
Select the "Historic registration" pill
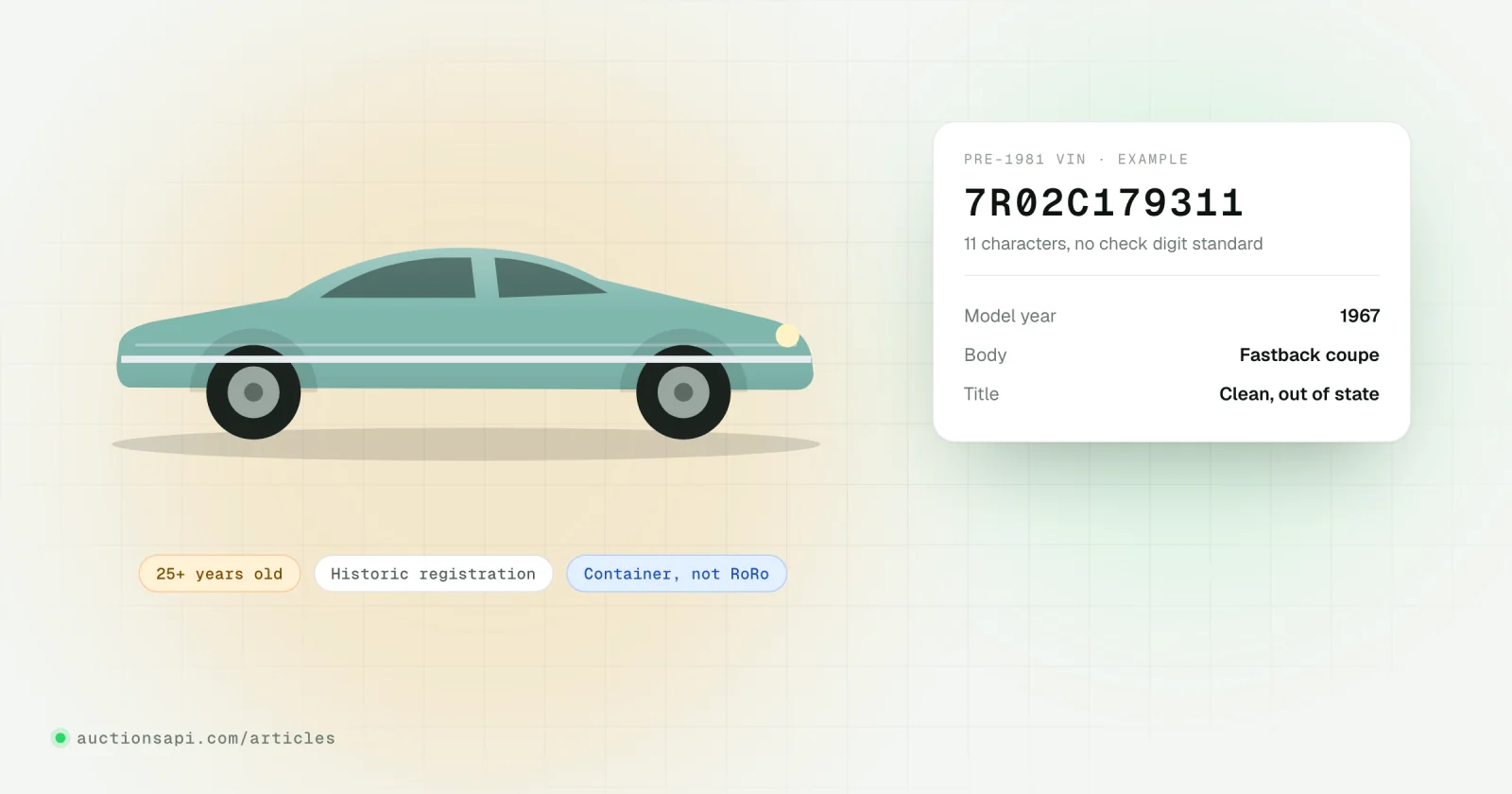(433, 574)
